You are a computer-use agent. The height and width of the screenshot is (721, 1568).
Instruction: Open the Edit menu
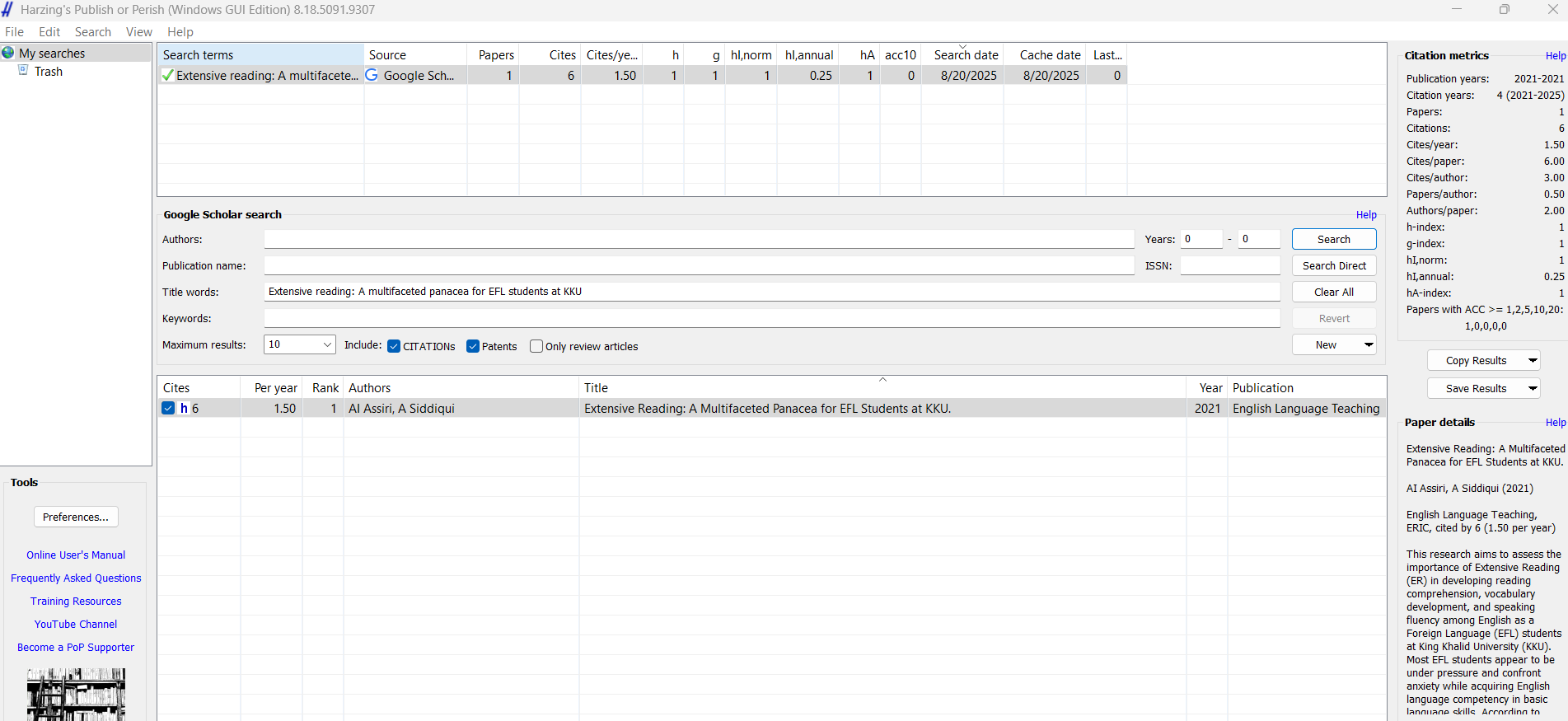(49, 32)
